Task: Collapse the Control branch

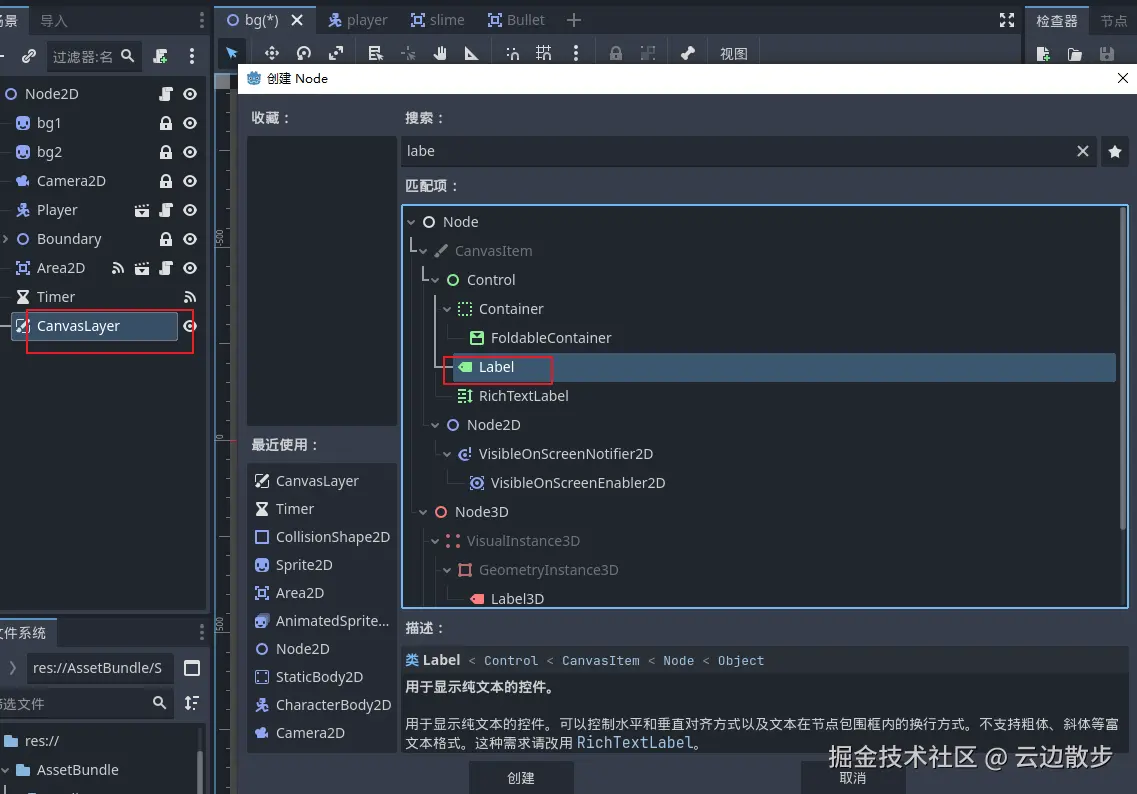Action: point(435,280)
